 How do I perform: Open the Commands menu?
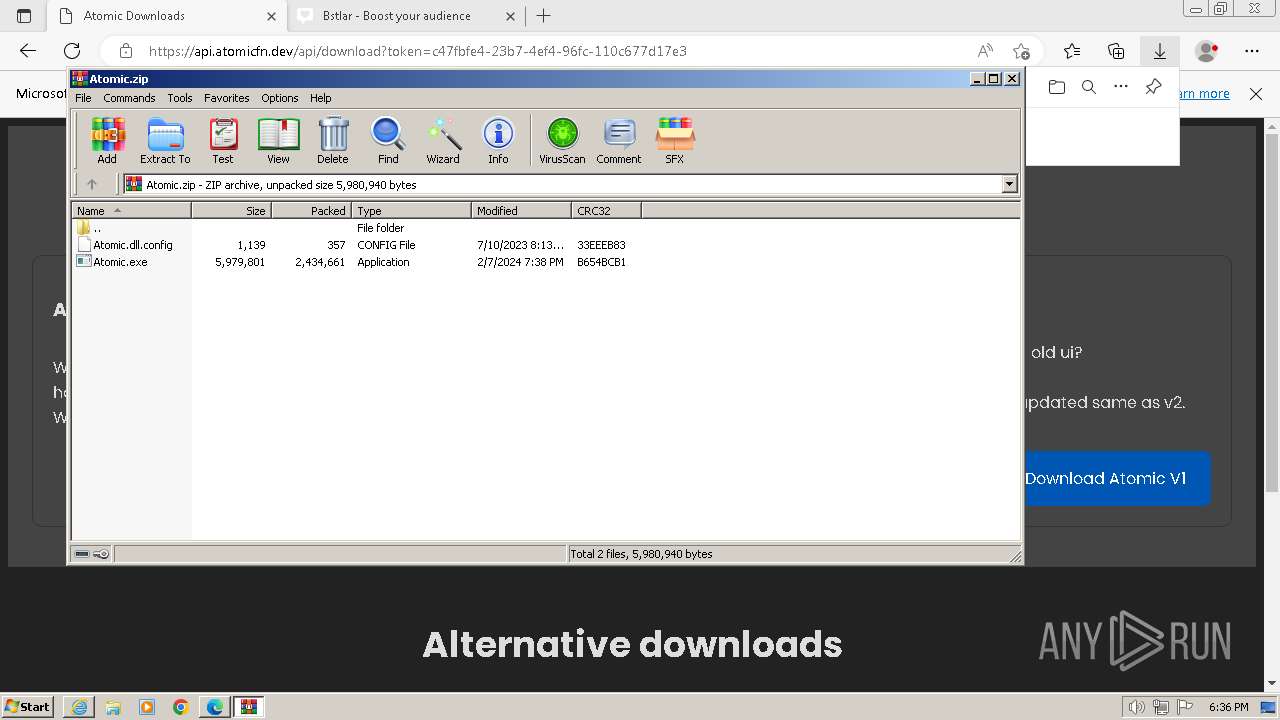point(129,98)
